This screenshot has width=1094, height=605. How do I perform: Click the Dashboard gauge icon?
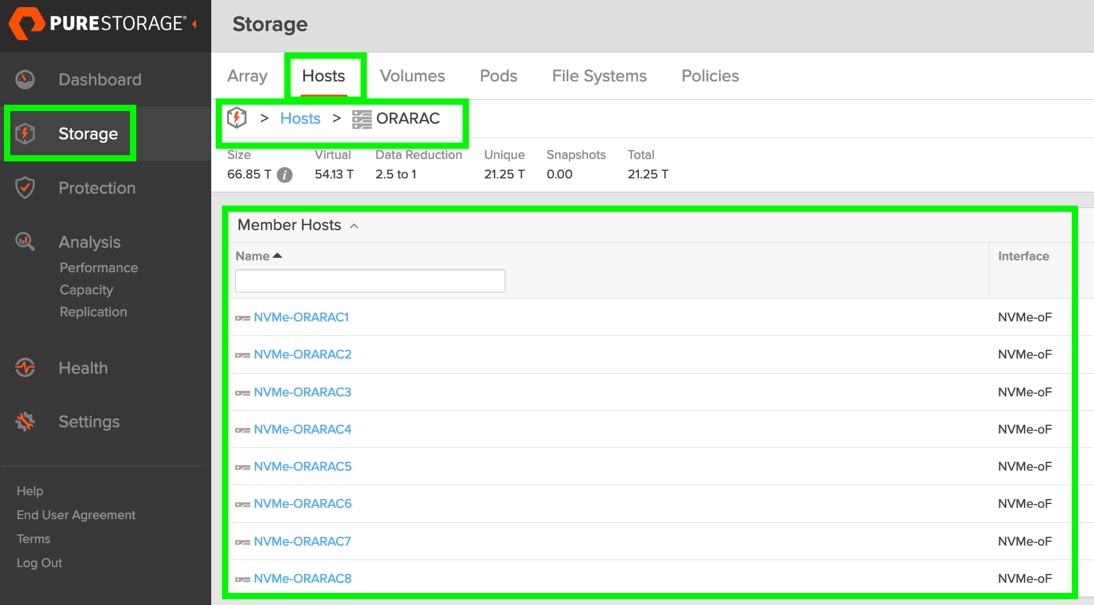tap(26, 80)
